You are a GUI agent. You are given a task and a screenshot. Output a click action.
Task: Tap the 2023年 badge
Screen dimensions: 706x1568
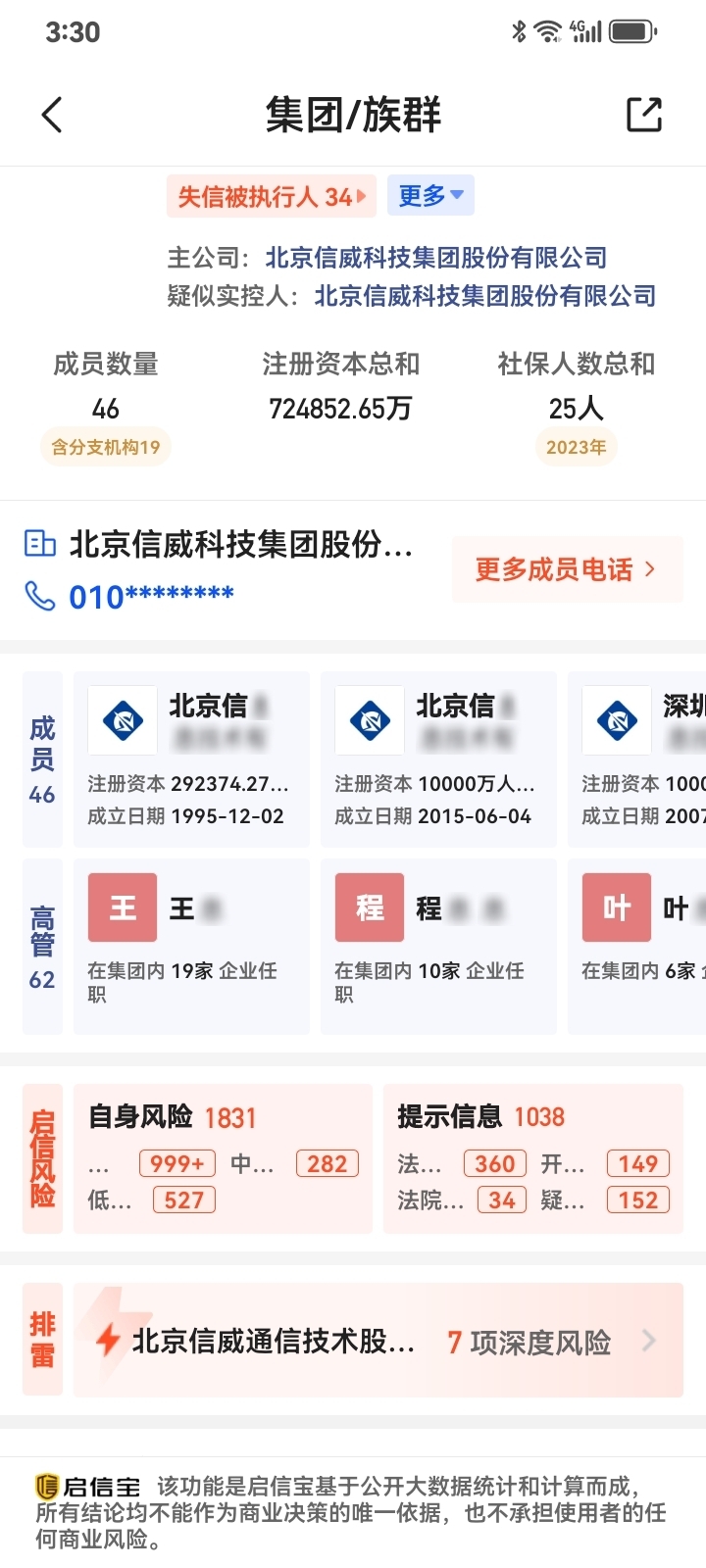pos(577,447)
